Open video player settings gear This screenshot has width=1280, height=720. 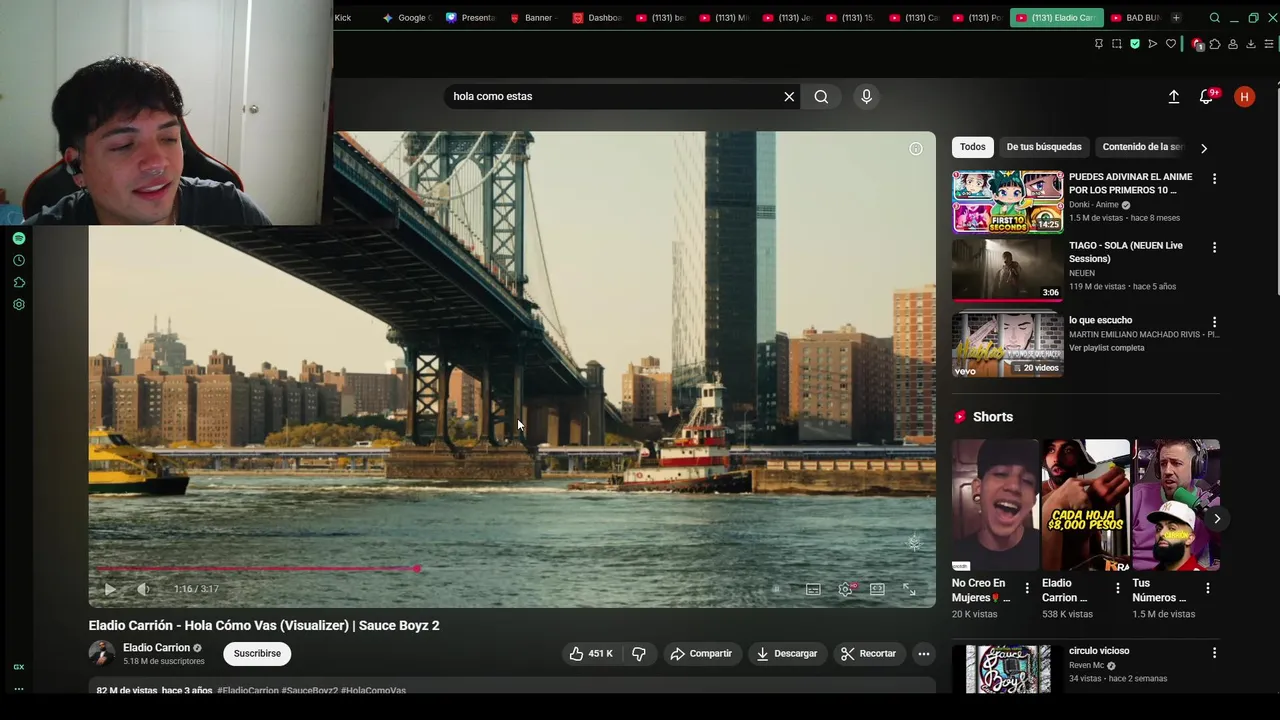[x=845, y=589]
